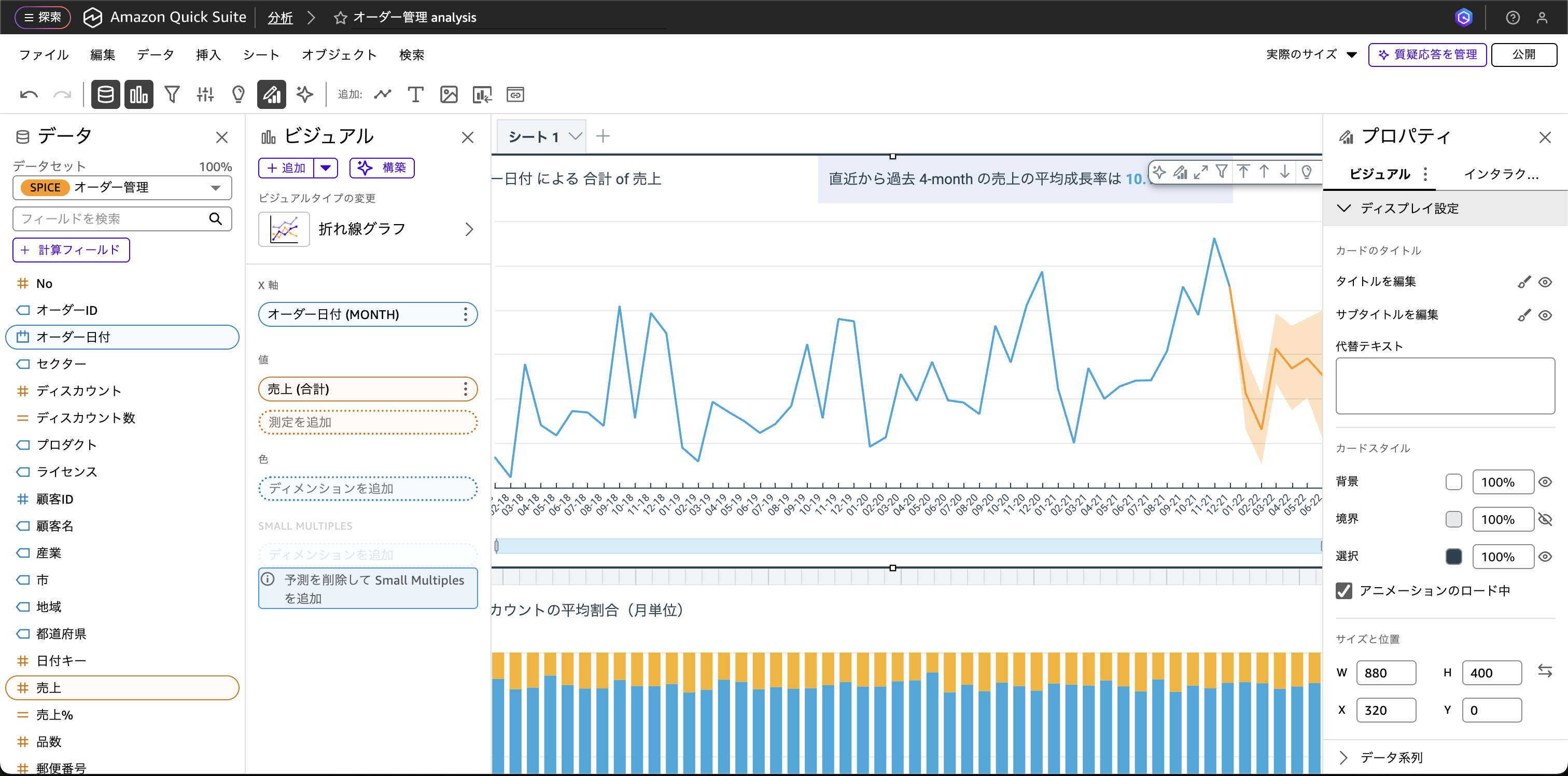1568x776 pixels.
Task: Click the 計算フィールド button
Action: tap(71, 250)
